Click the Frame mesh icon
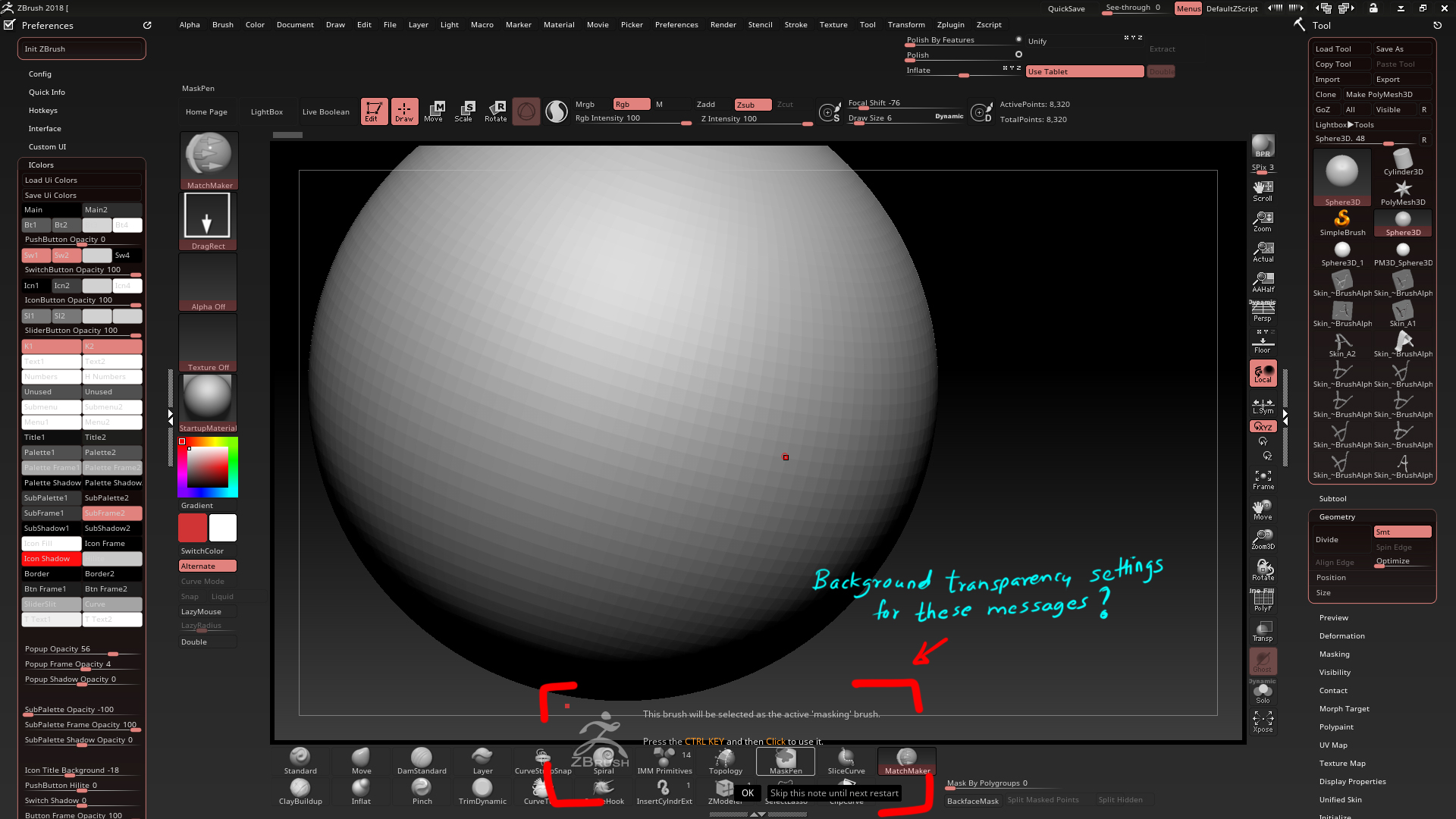 point(1263,479)
